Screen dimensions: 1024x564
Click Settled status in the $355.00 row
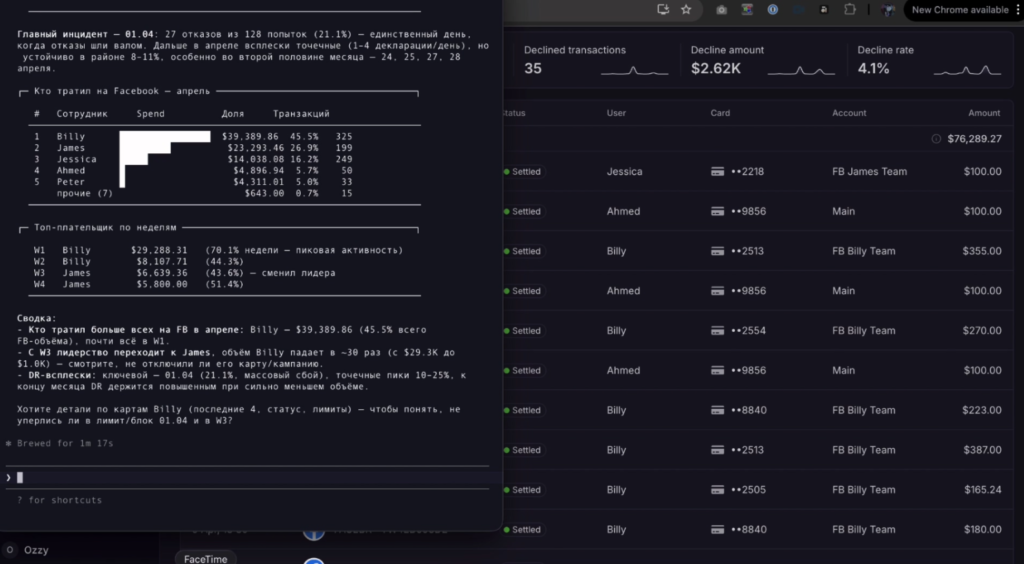(x=522, y=251)
